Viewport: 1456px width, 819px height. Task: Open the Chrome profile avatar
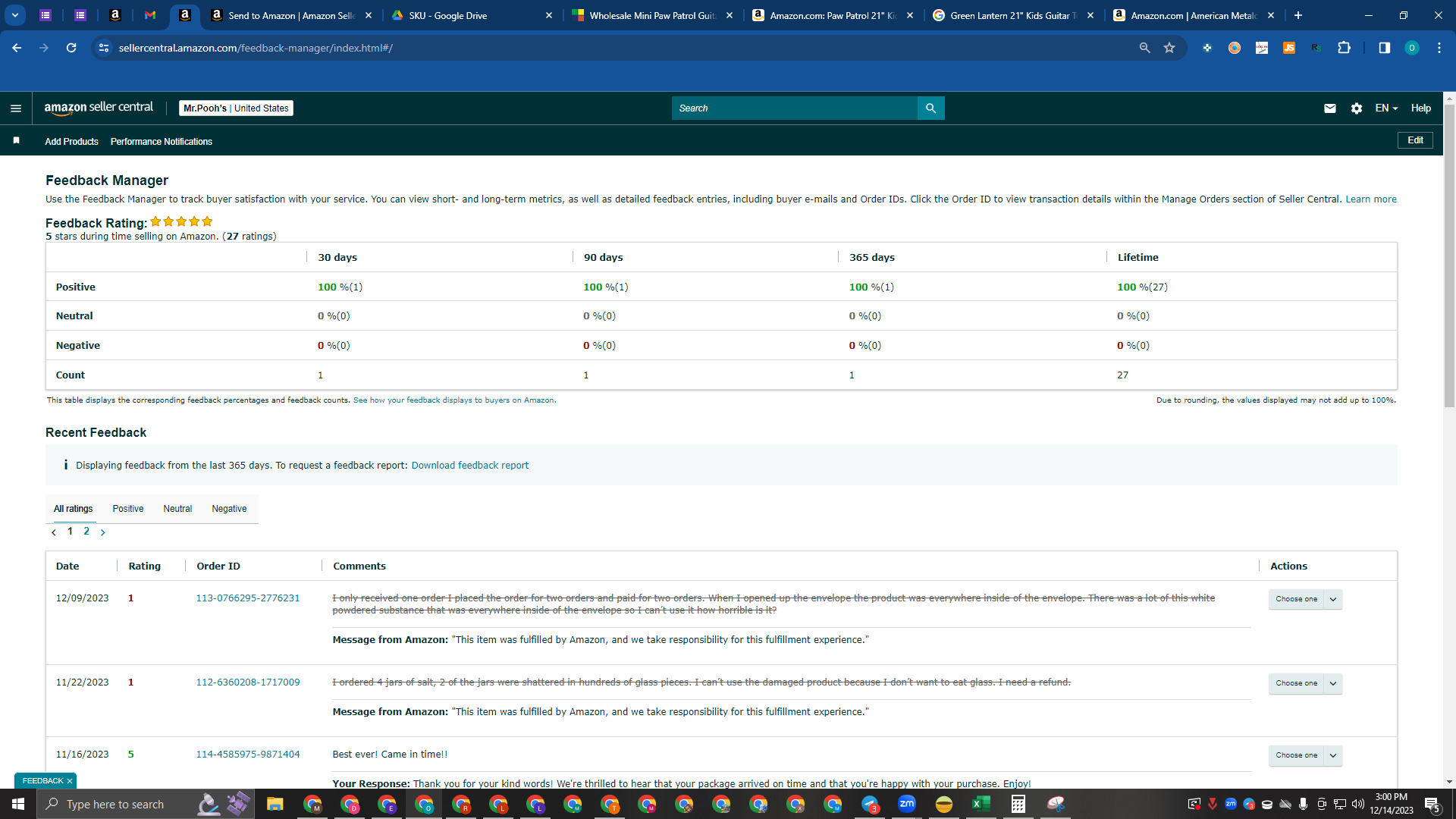coord(1411,48)
